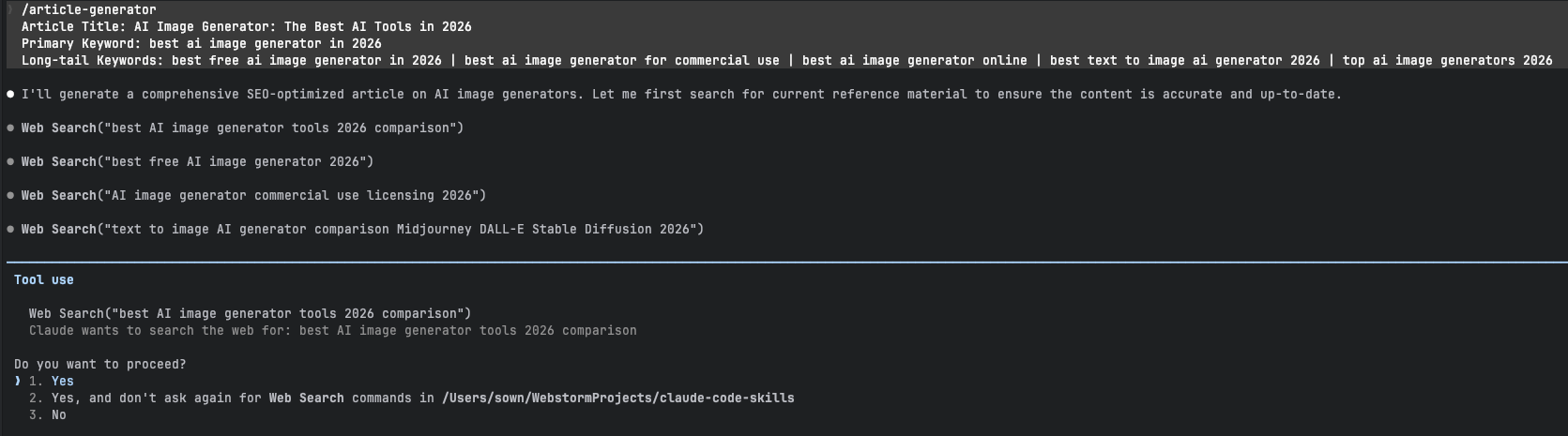The width and height of the screenshot is (1568, 436).
Task: Click the claude-code-skills project path
Action: click(x=617, y=398)
